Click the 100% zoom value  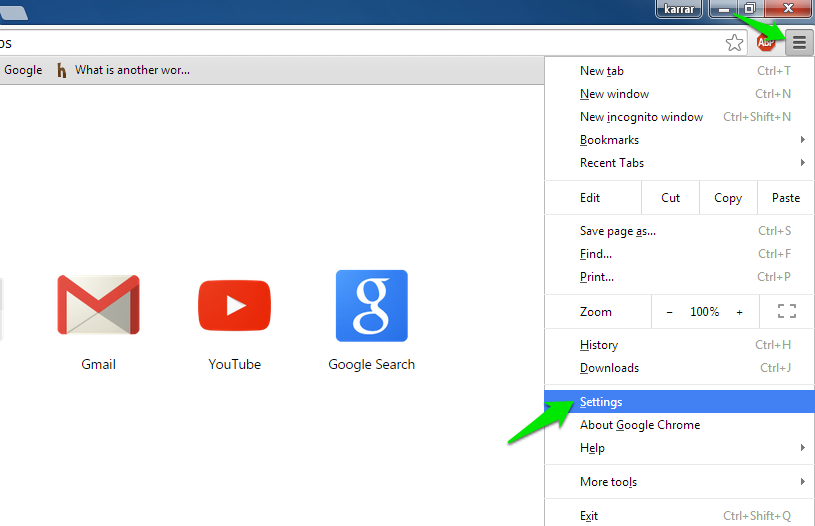(x=704, y=312)
